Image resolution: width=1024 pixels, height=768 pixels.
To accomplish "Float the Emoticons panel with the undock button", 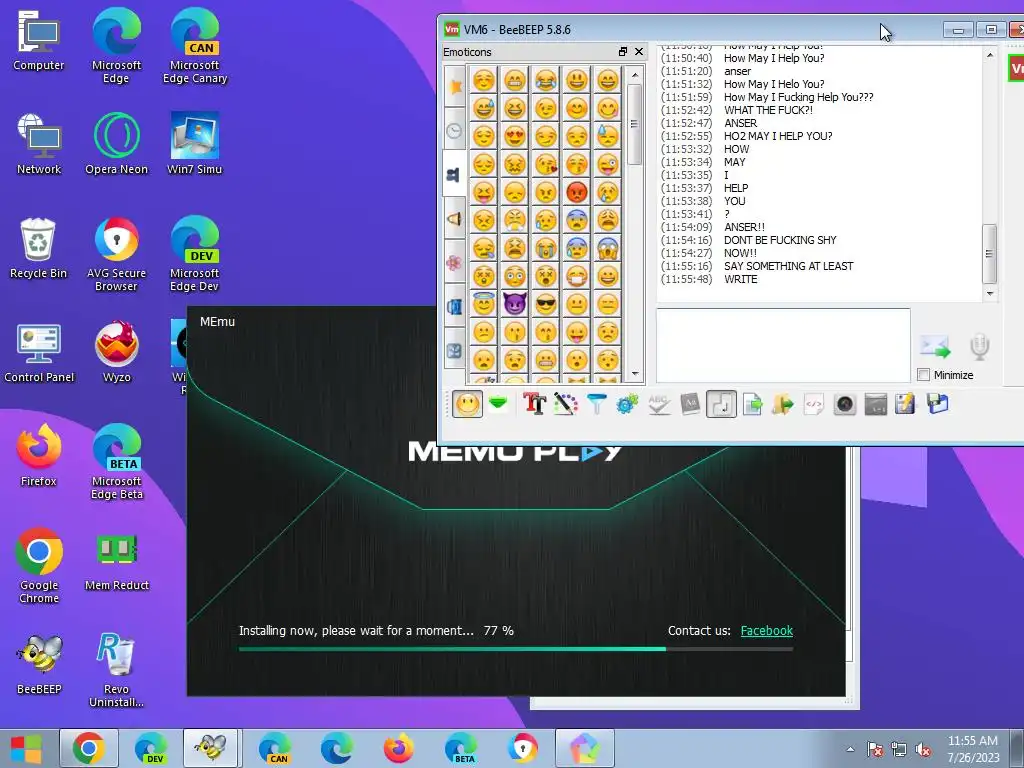I will pyautogui.click(x=622, y=52).
